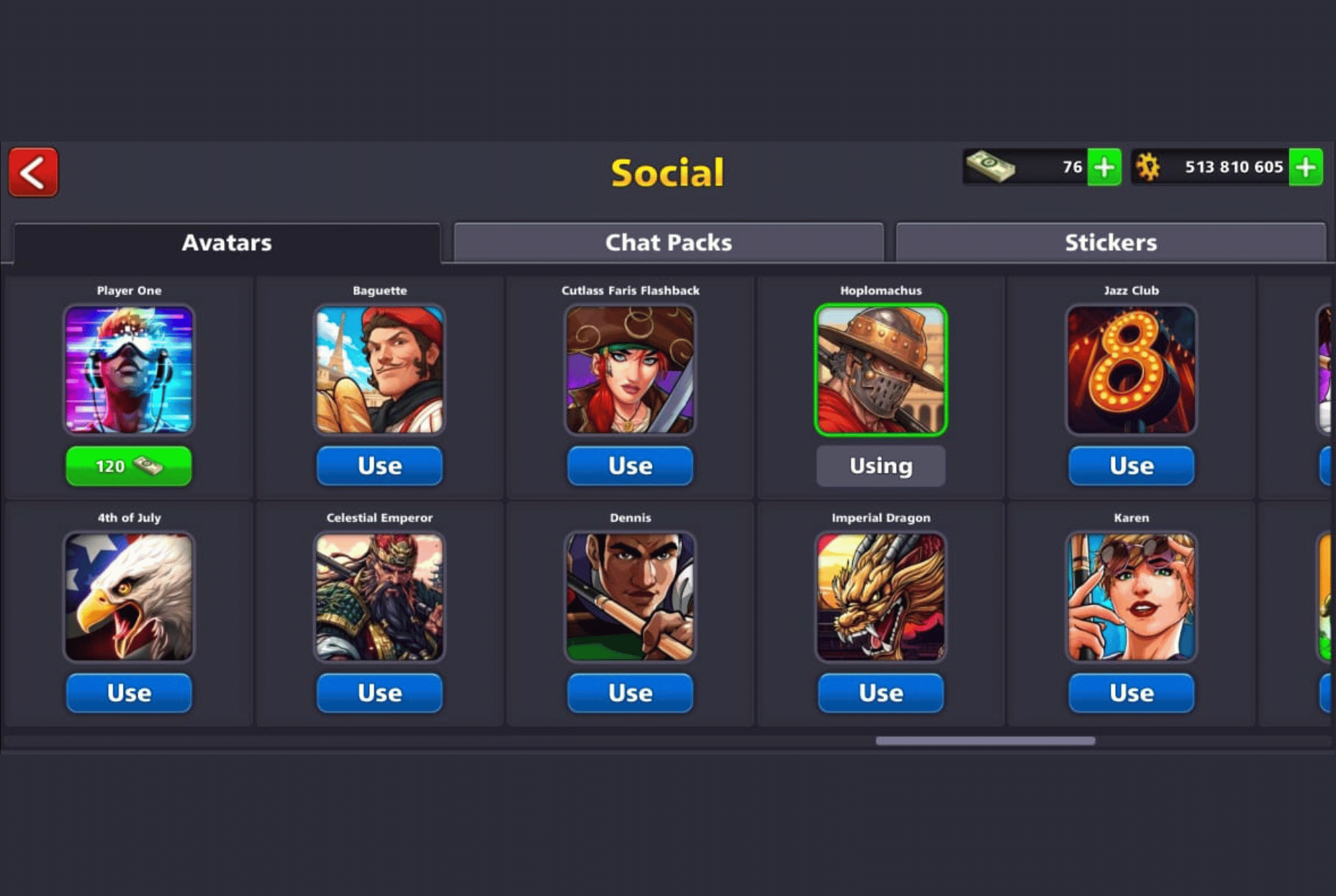Select the Player One avatar picture
Screen dimensions: 1336x896
point(129,369)
